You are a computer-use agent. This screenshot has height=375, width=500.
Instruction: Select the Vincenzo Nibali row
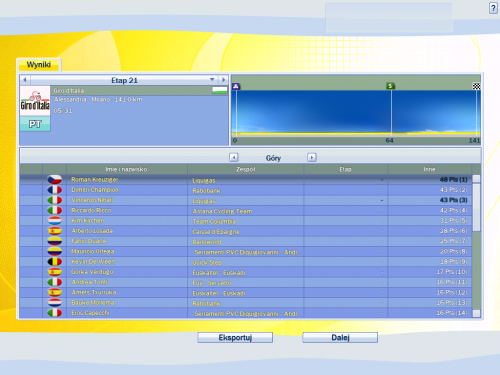tap(246, 200)
